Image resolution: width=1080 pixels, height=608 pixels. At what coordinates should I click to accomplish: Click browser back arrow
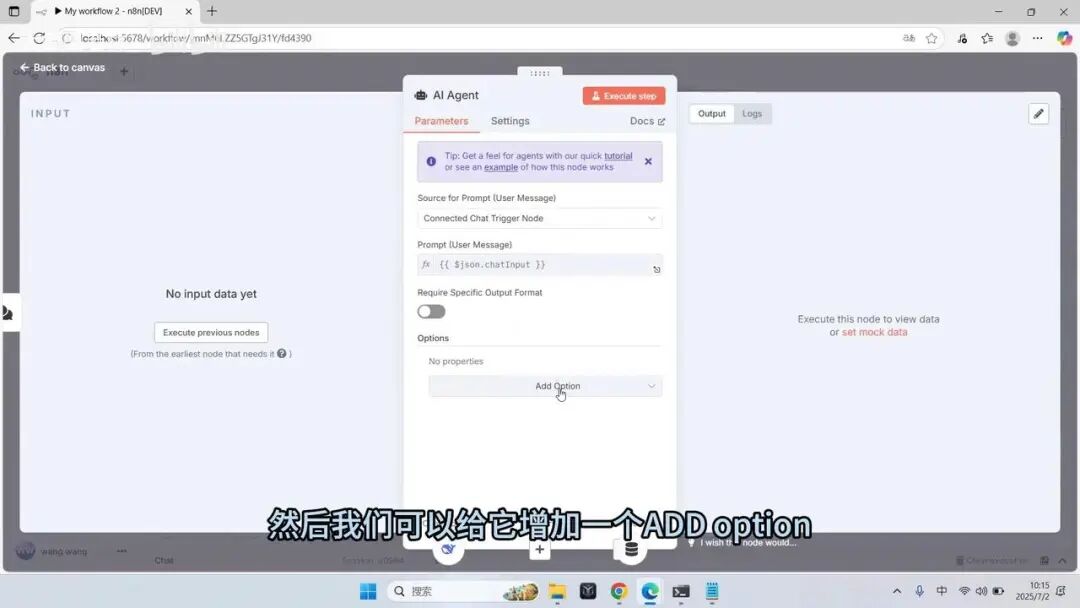(14, 38)
